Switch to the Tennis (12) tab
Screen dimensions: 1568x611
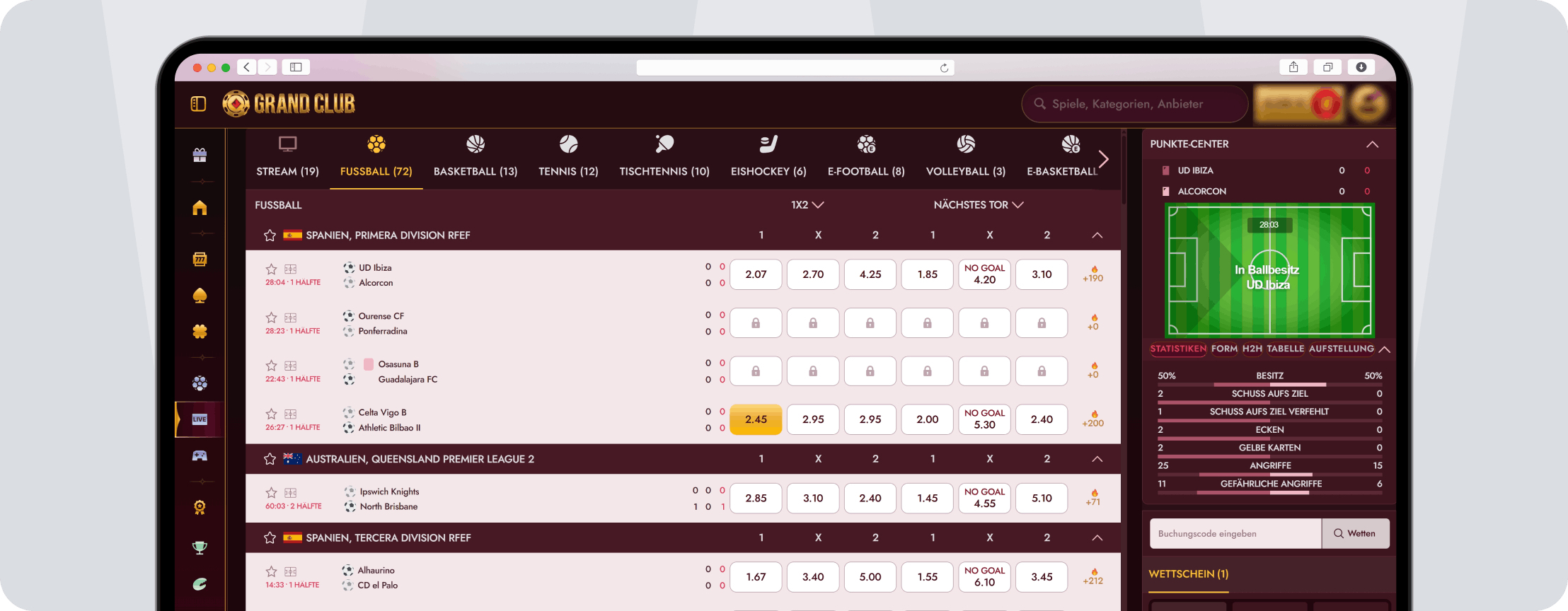(x=568, y=158)
